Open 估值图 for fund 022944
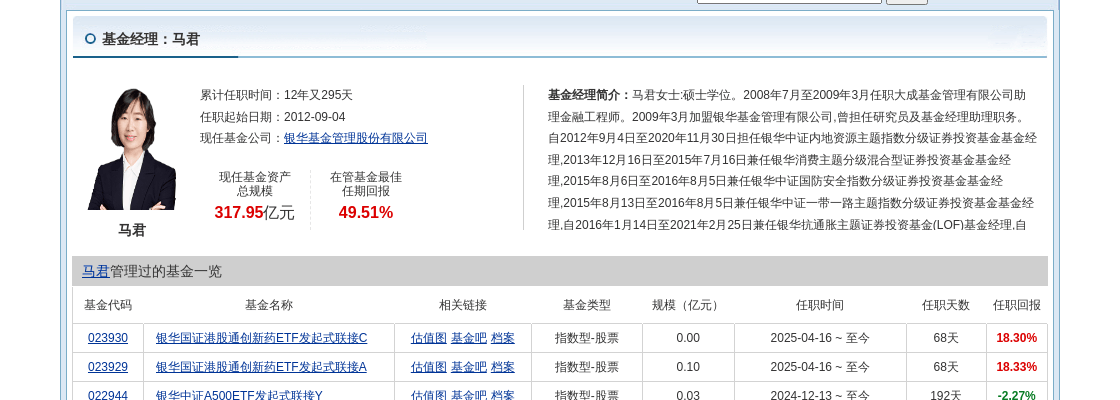The image size is (1120, 400). tap(429, 394)
